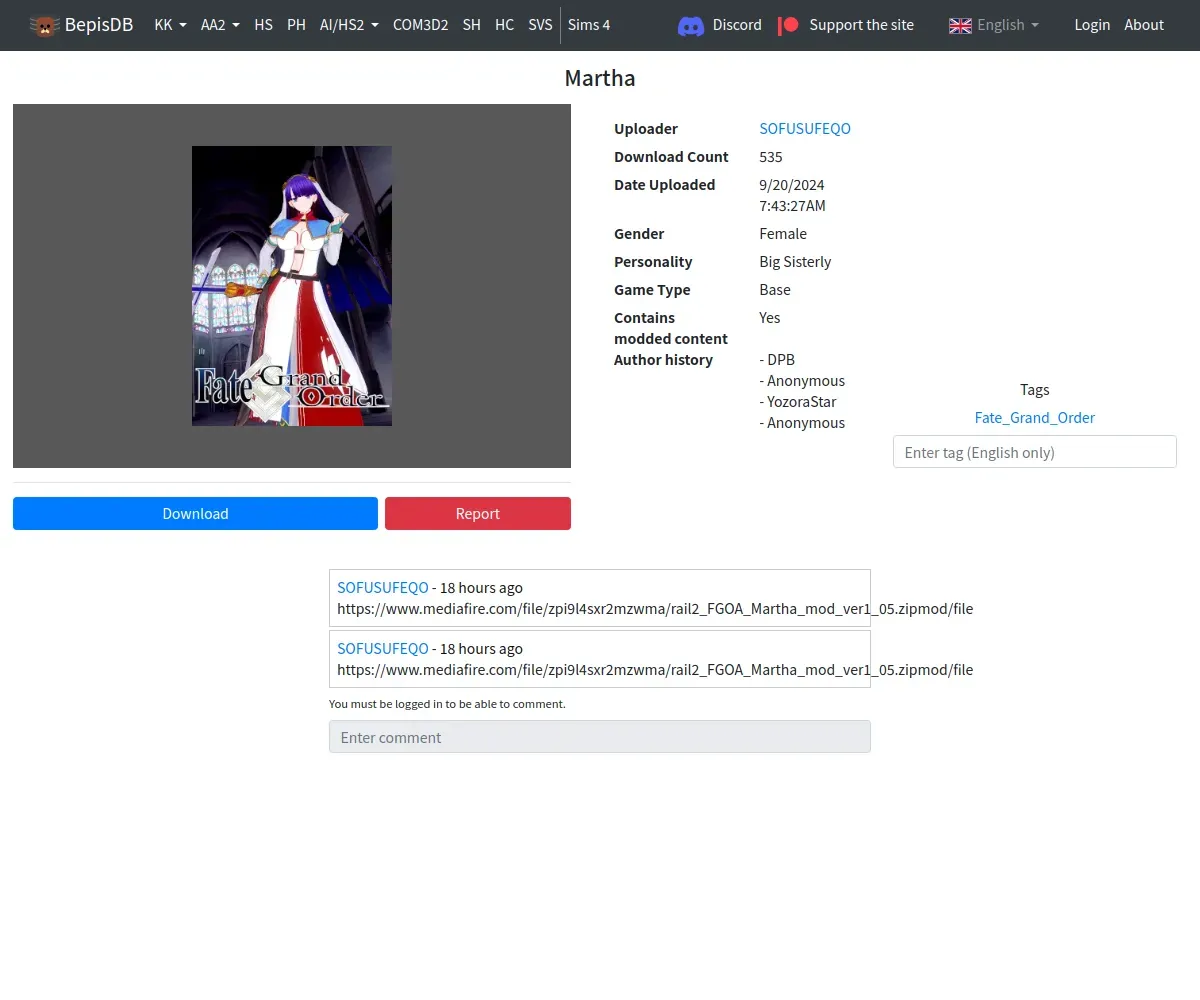
Task: Click the Fate_Grand_Order tag
Action: 1035,418
